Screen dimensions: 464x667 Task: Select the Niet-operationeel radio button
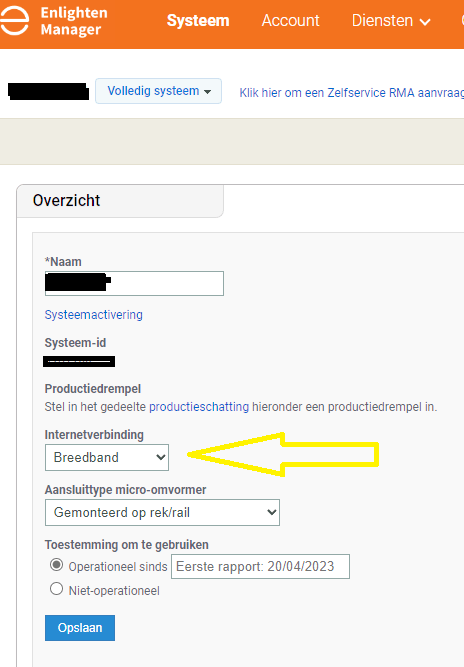coord(56,589)
